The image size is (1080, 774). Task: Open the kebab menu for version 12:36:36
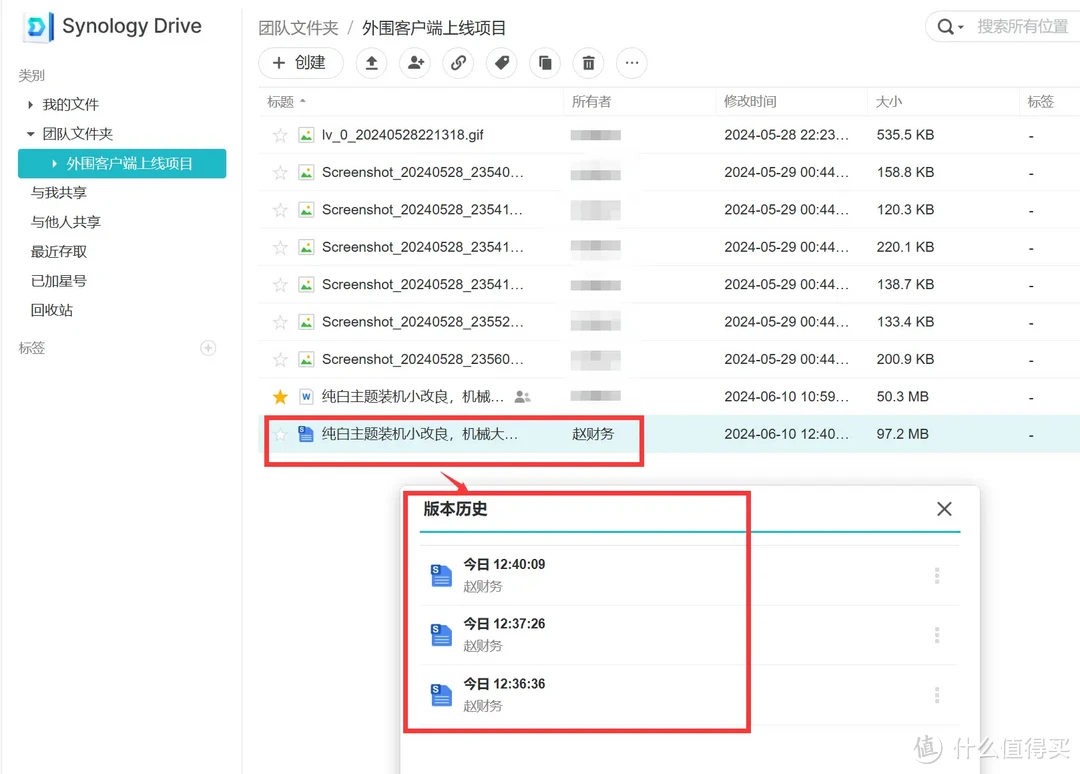pyautogui.click(x=937, y=695)
